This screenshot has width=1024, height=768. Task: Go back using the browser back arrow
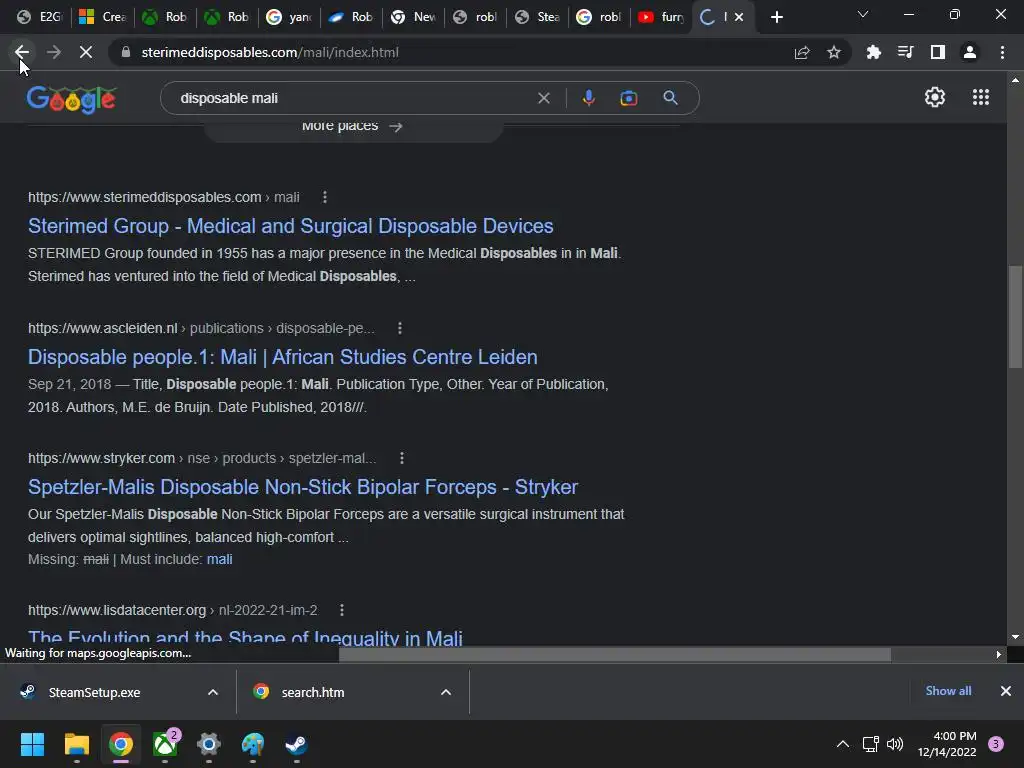[x=22, y=52]
